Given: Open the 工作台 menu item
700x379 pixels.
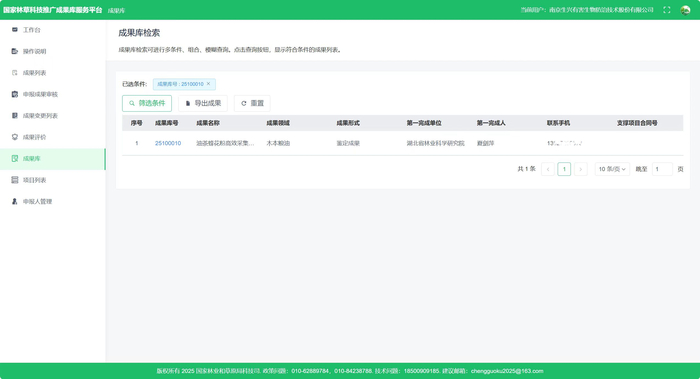Looking at the screenshot, I should pyautogui.click(x=53, y=29).
